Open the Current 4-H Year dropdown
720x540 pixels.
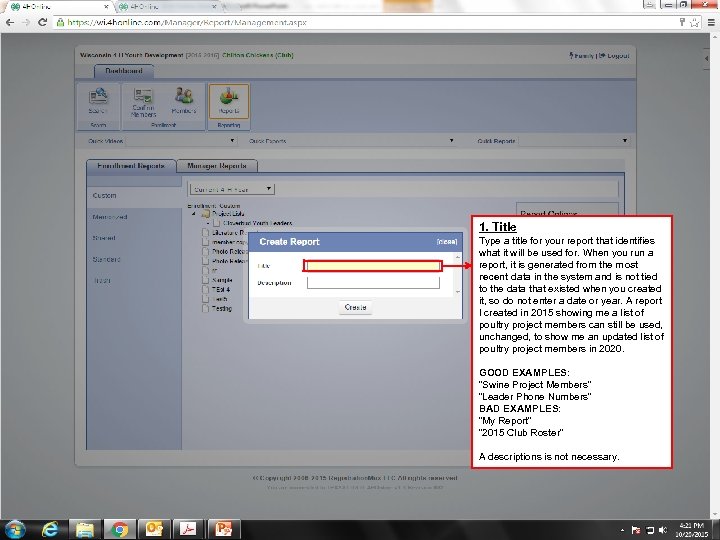pos(232,189)
